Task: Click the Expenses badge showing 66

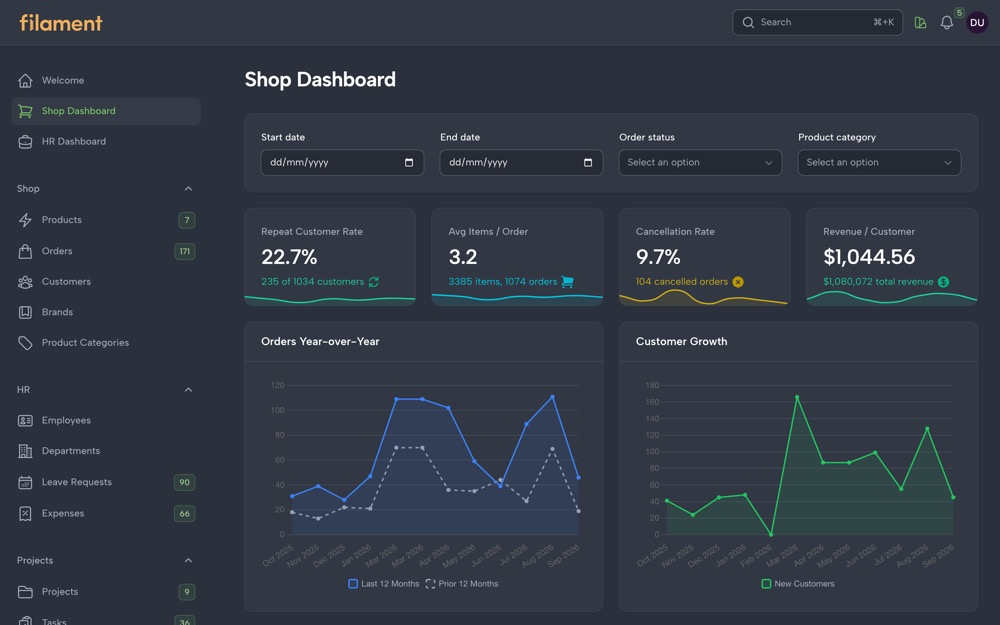Action: click(185, 513)
